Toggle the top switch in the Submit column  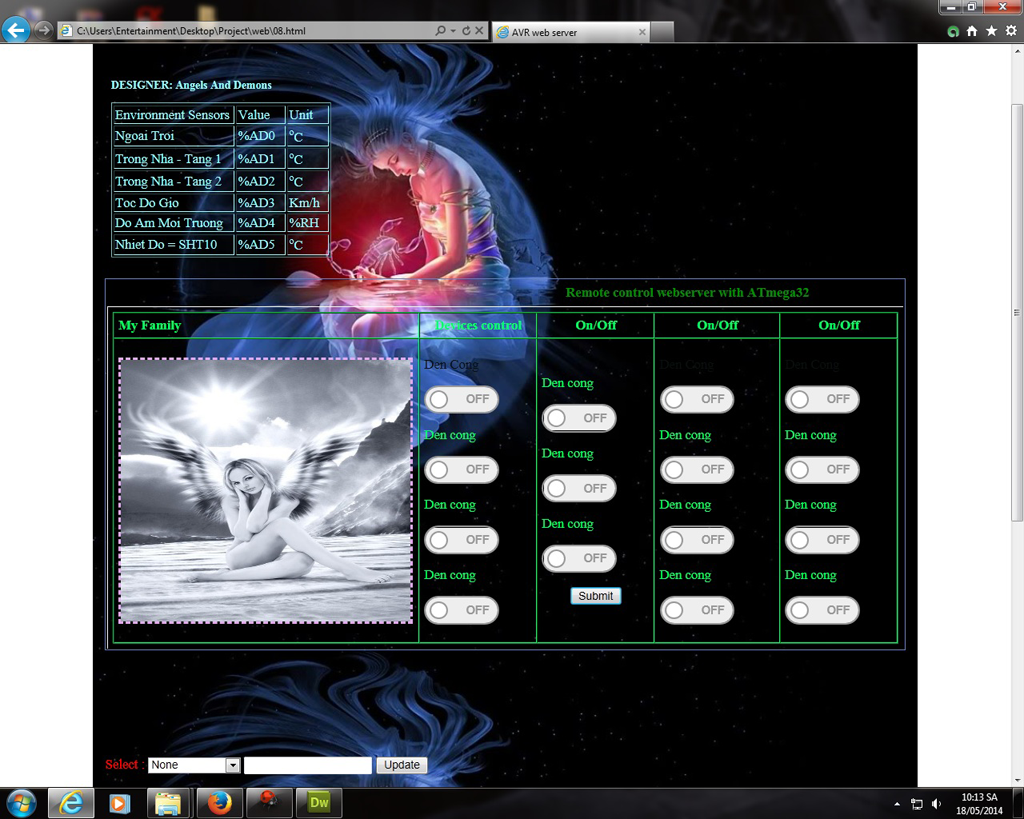tap(579, 418)
